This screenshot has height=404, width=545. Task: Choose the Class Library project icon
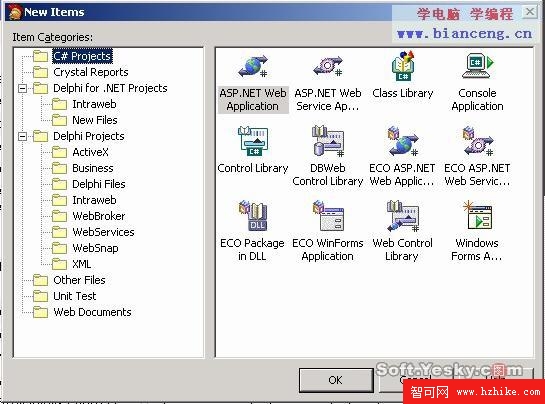(x=403, y=65)
